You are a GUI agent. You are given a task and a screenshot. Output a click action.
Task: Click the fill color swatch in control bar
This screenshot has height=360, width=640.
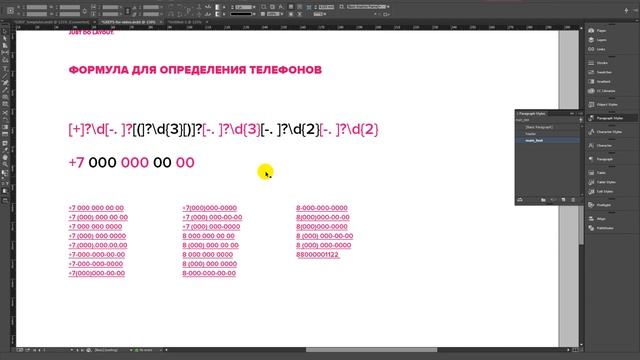pos(218,7)
